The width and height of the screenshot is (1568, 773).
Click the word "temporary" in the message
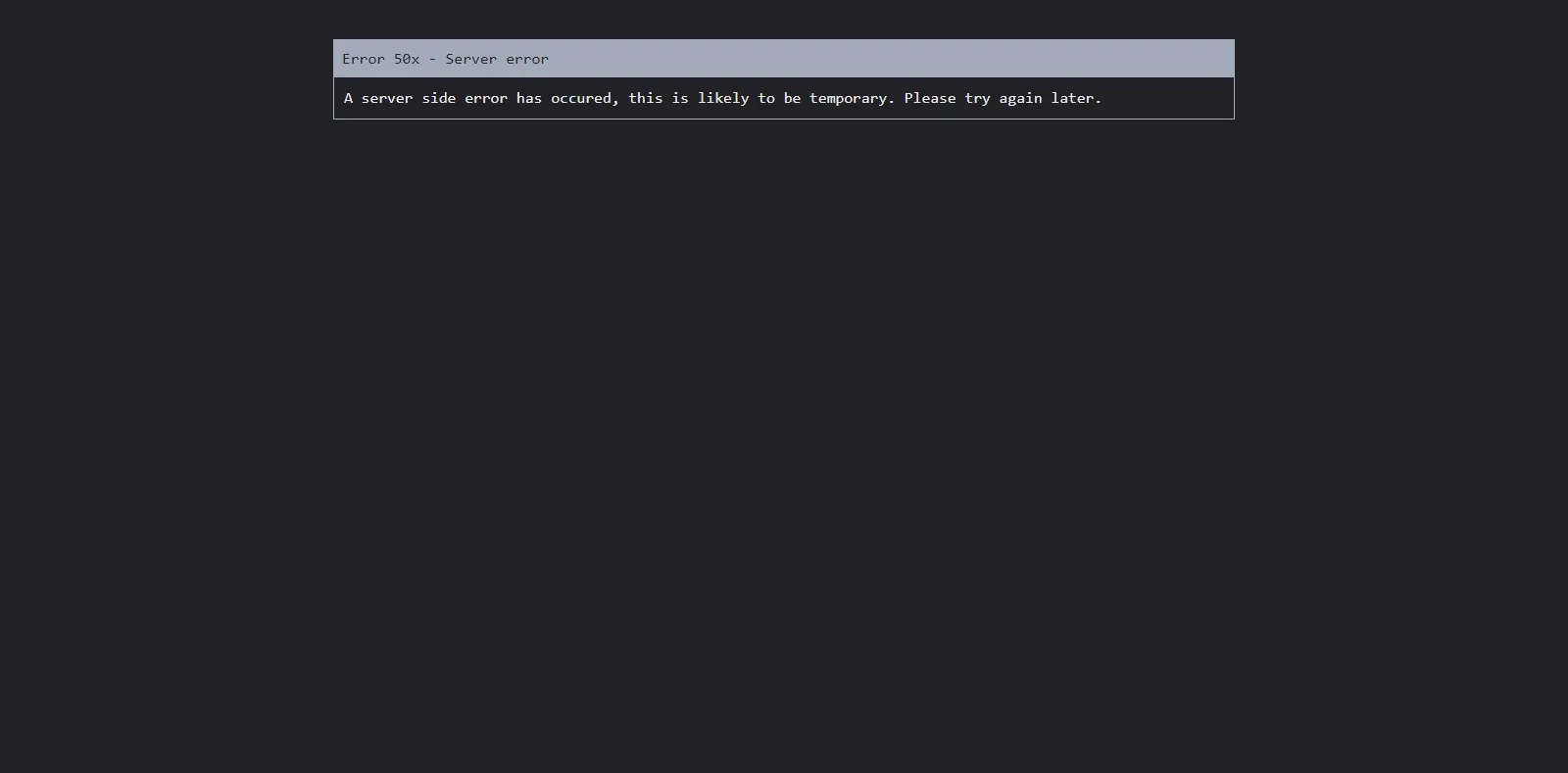coord(849,98)
